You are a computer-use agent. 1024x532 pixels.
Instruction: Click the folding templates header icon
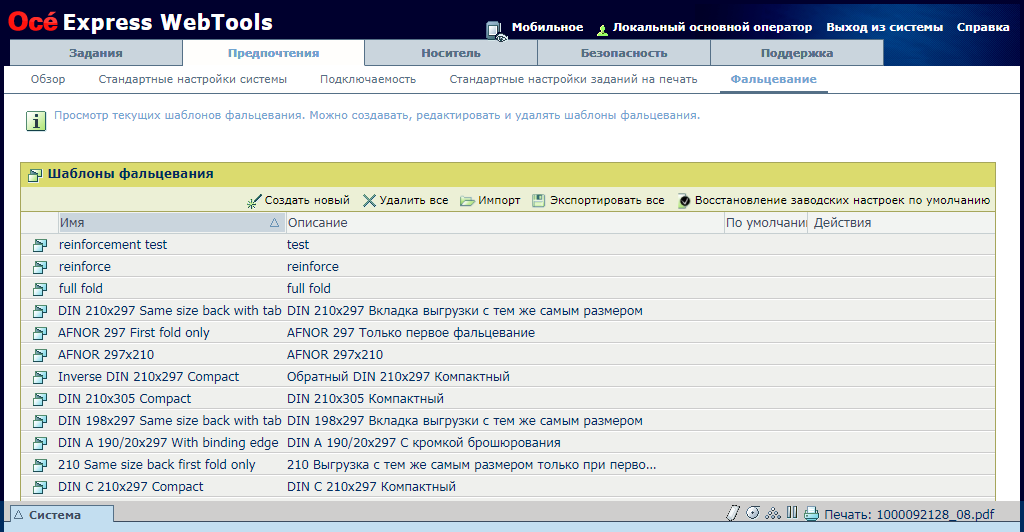coord(35,175)
